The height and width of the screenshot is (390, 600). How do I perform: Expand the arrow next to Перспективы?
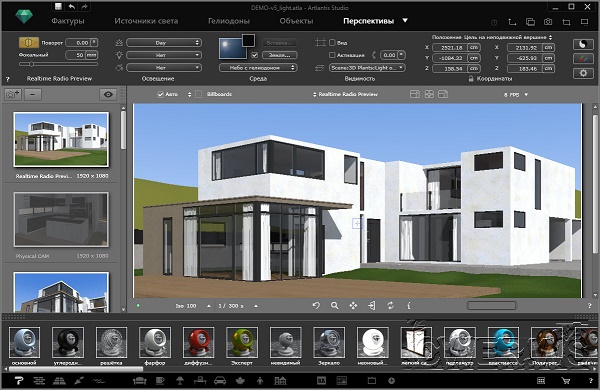click(x=405, y=21)
